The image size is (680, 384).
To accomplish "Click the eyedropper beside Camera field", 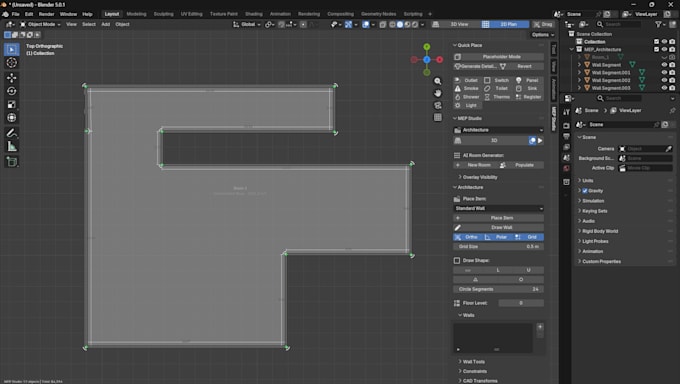I will [668, 149].
